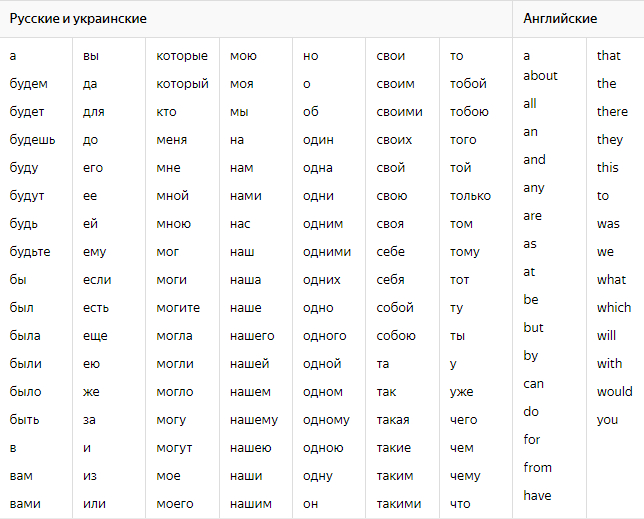Select the word "которые" in the list

tap(182, 56)
